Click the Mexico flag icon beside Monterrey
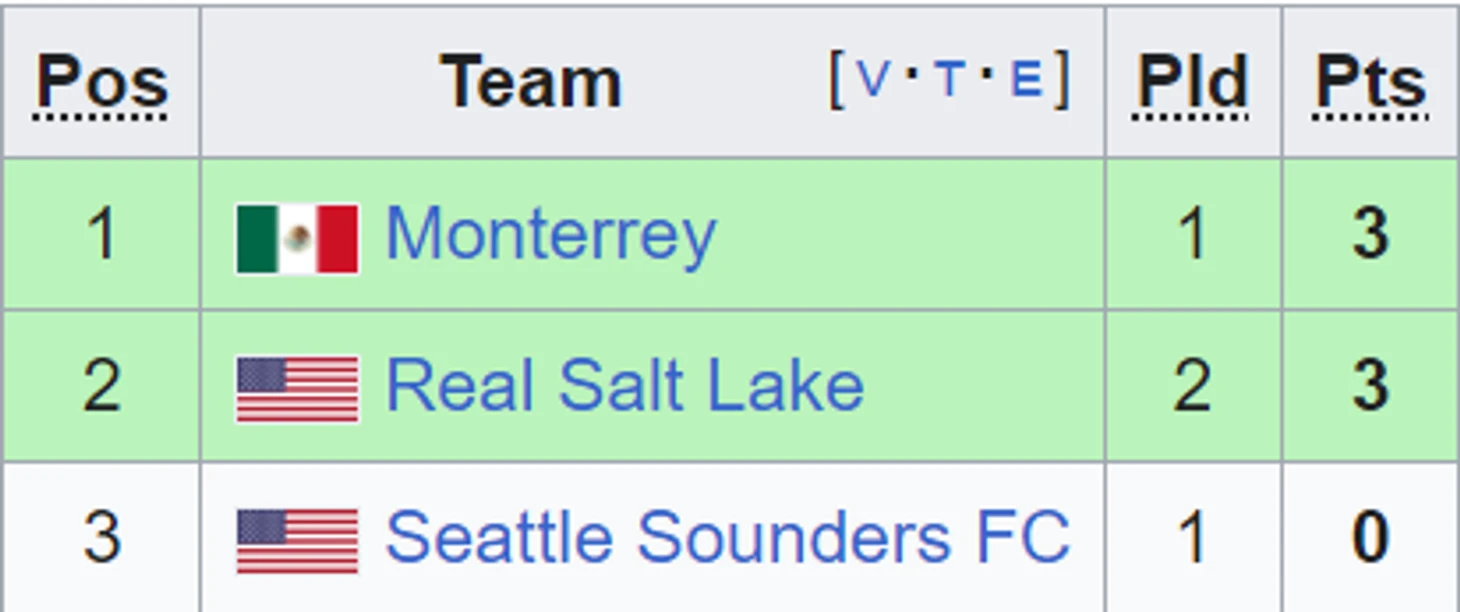The height and width of the screenshot is (612, 1460). [x=297, y=238]
